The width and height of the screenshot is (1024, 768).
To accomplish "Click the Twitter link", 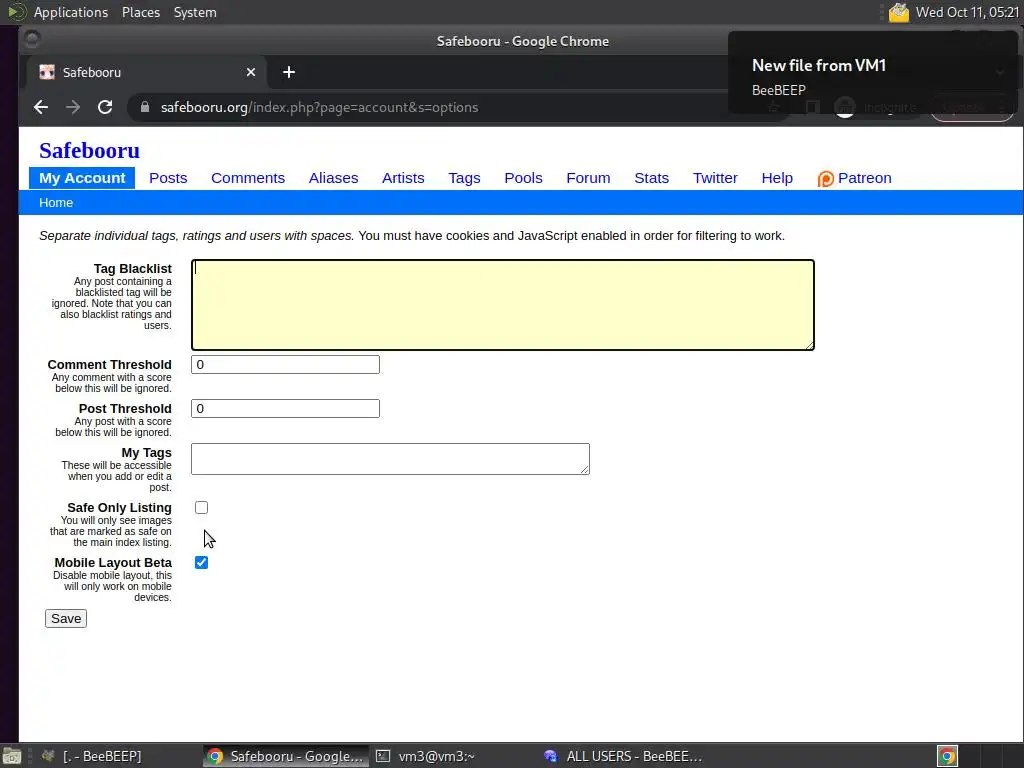I will pyautogui.click(x=715, y=178).
